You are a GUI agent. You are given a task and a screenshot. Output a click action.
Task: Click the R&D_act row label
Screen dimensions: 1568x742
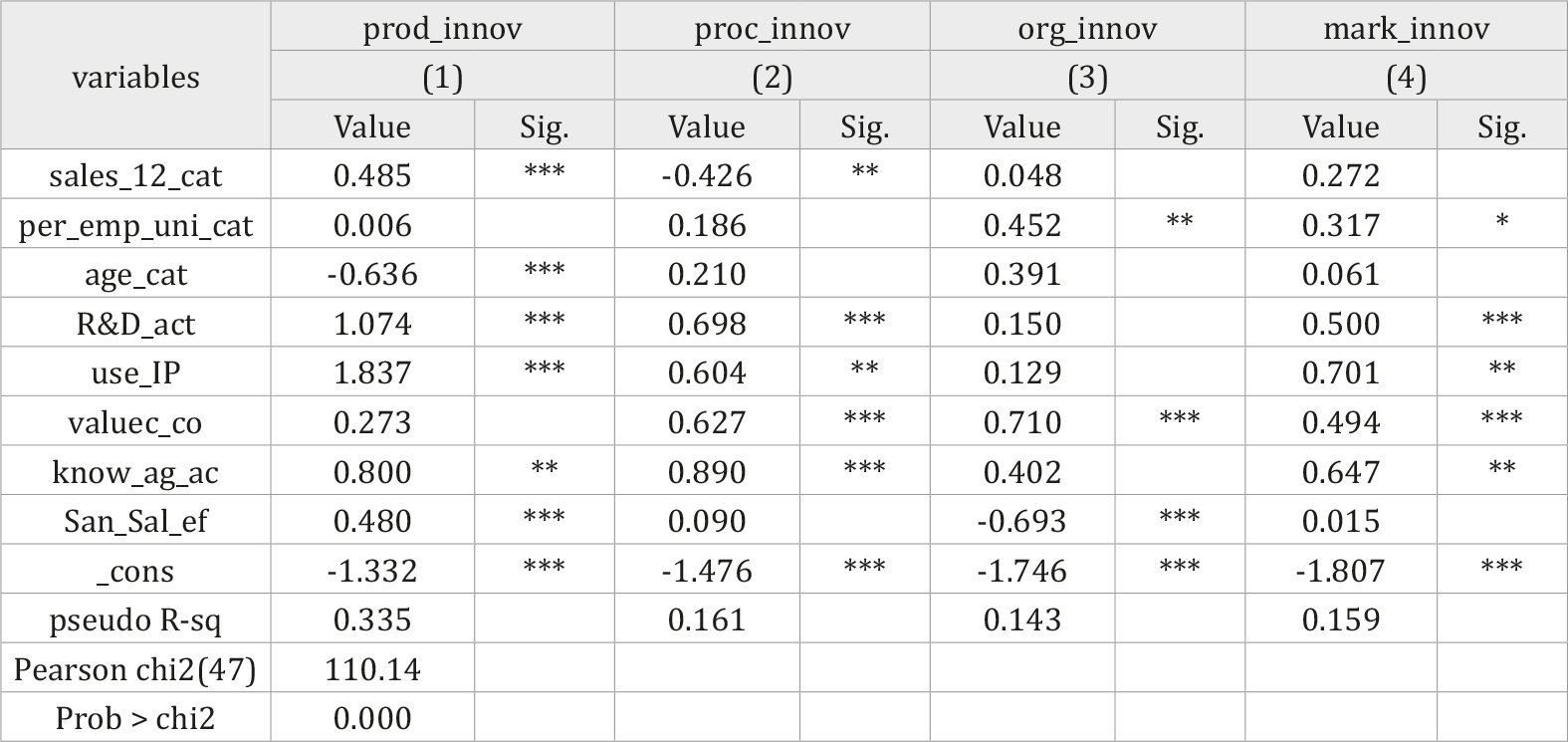point(136,324)
